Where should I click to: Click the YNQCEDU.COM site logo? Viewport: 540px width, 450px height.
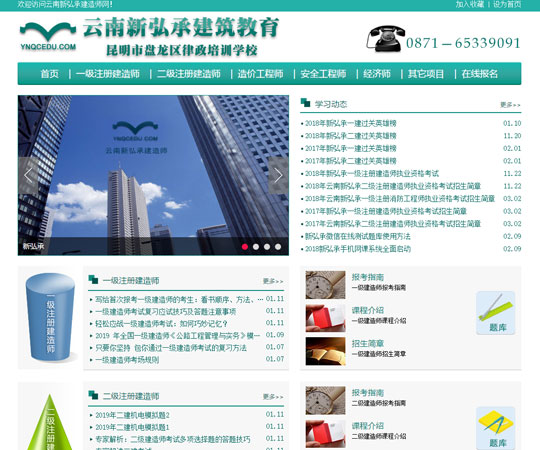pyautogui.click(x=48, y=36)
